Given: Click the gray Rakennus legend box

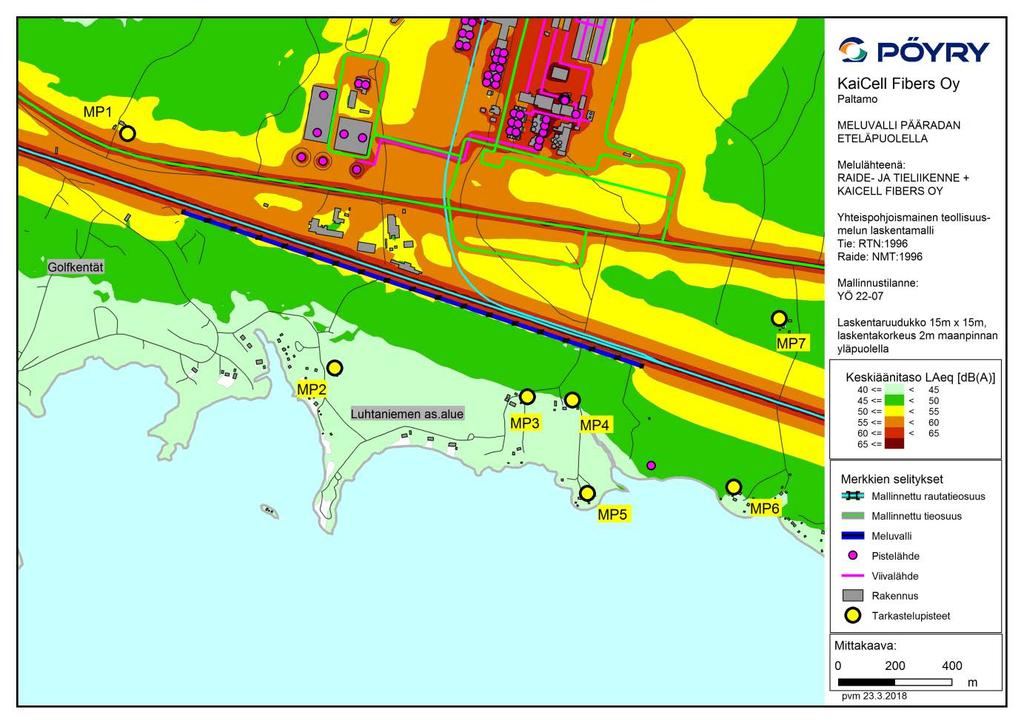Looking at the screenshot, I should [x=852, y=595].
